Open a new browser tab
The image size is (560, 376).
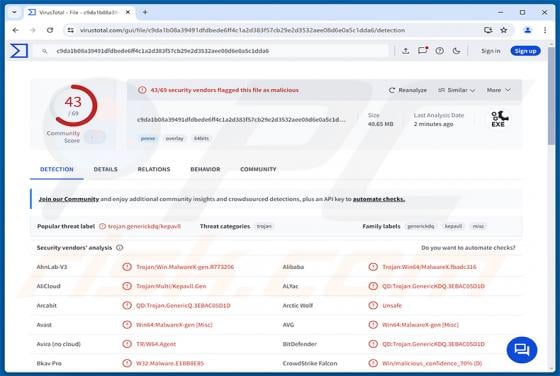(x=145, y=12)
